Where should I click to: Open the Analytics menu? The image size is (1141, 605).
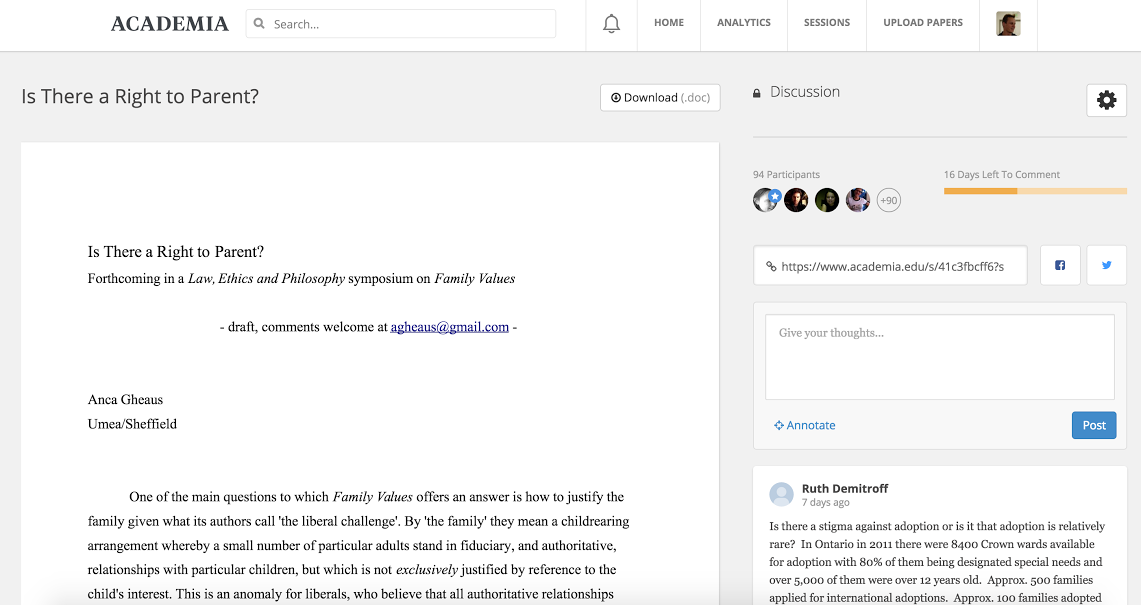pyautogui.click(x=744, y=23)
